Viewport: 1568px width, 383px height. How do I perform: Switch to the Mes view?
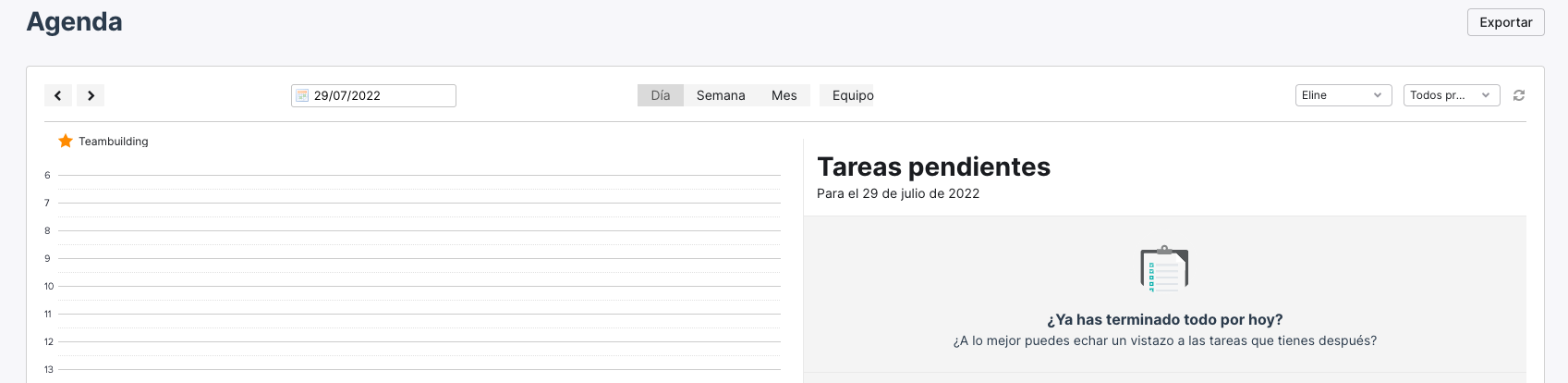pyautogui.click(x=784, y=95)
